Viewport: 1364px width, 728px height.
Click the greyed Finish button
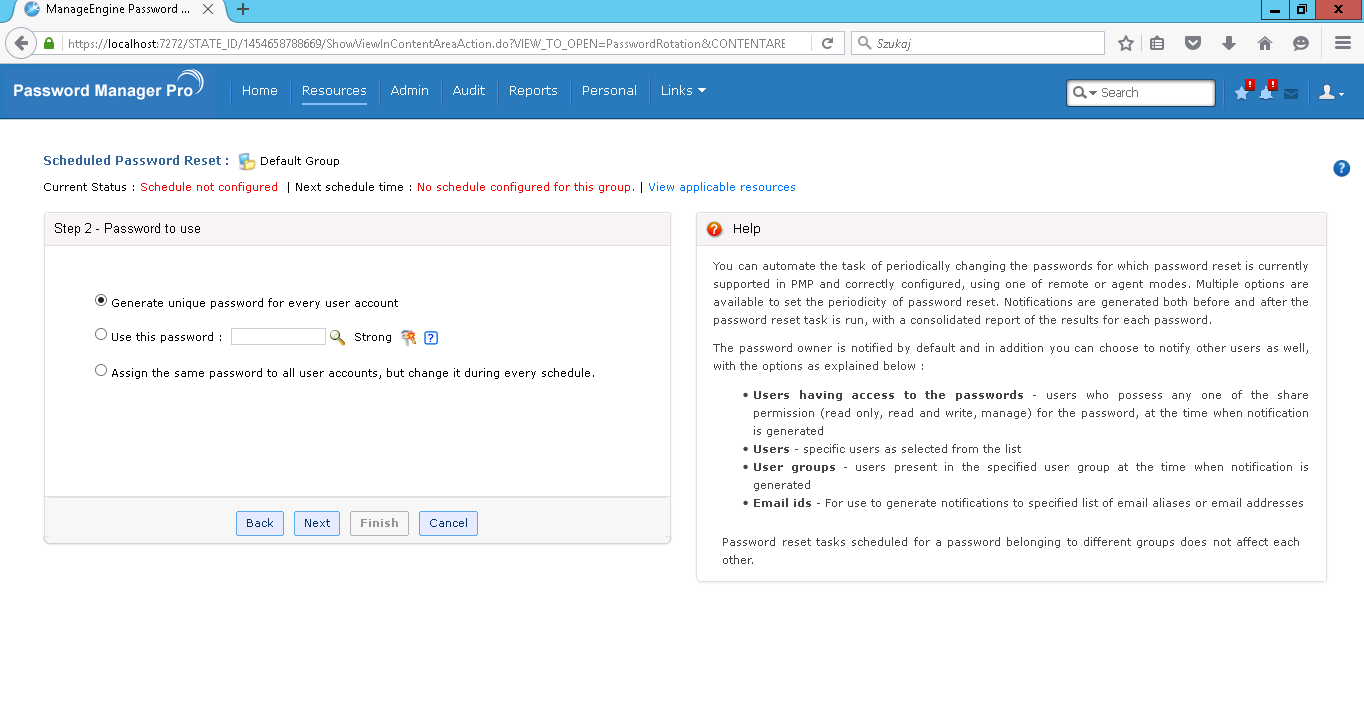tap(379, 523)
